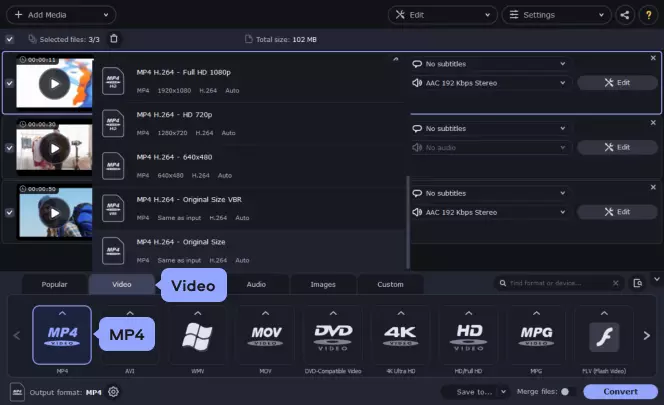Uncheck the first video file checkbox
664x405 pixels.
[9, 83]
